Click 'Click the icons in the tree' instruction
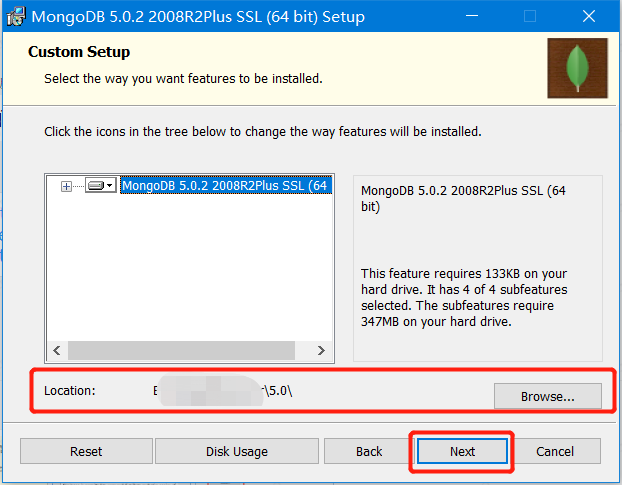Screen dimensions: 622x485 (x=263, y=131)
